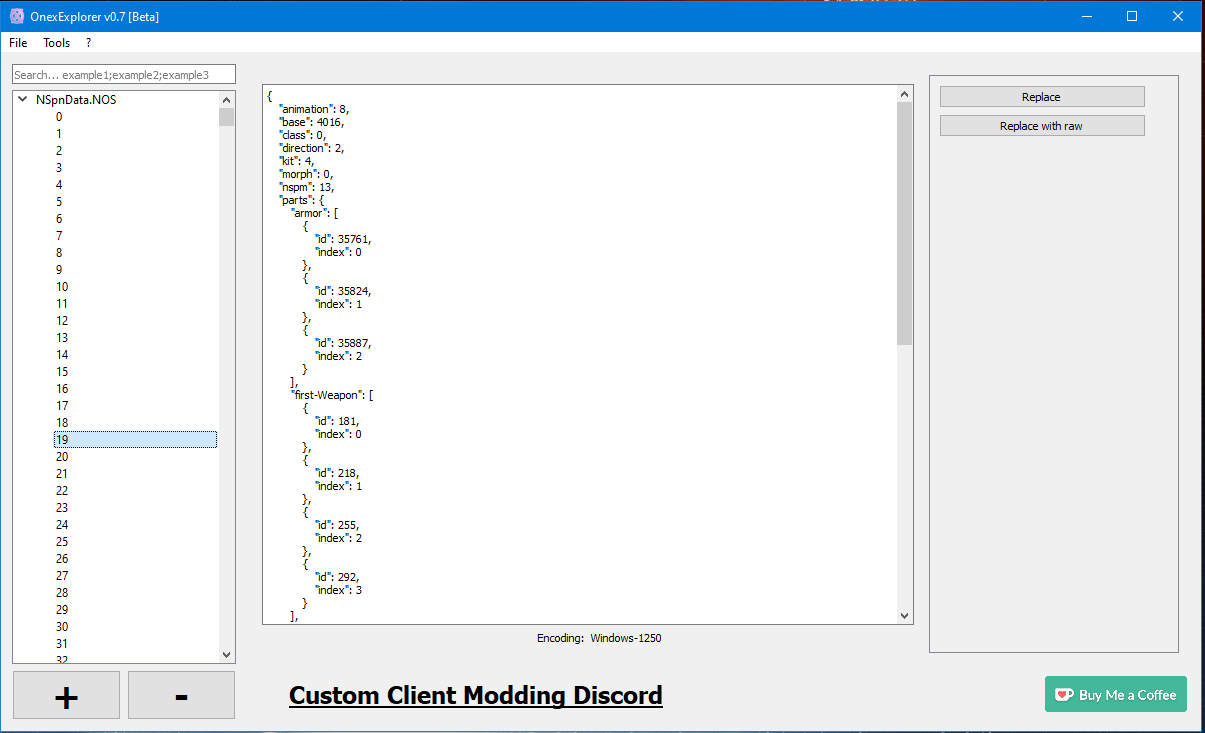
Task: Click inside the JSON text editor area
Action: click(600, 350)
